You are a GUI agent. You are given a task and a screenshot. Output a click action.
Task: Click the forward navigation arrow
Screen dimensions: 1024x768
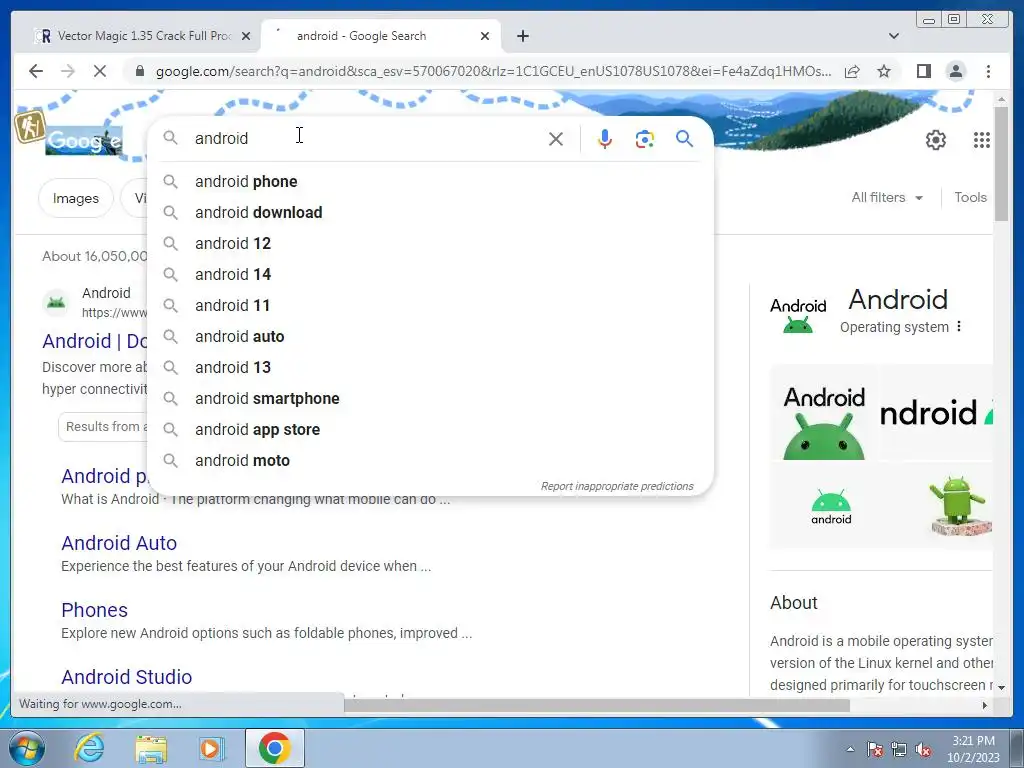pos(68,71)
